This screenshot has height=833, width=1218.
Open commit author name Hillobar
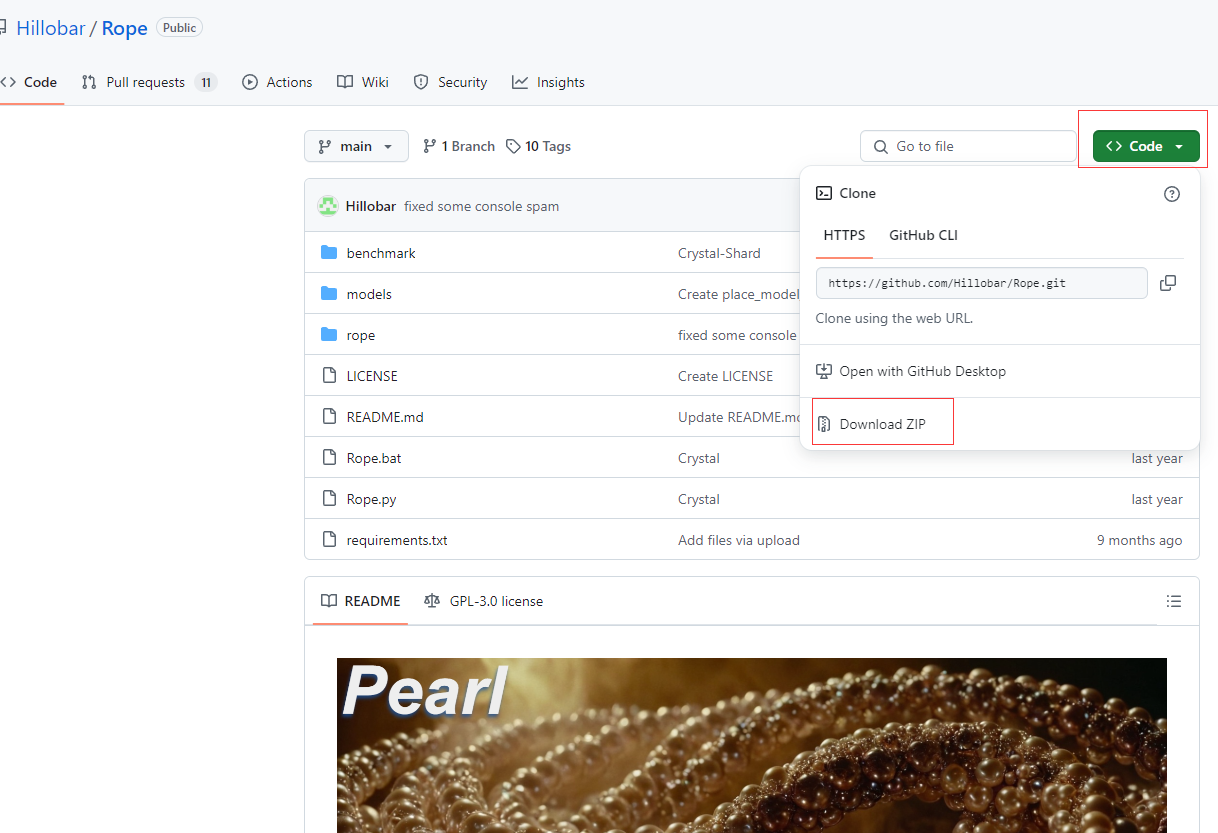coord(371,206)
